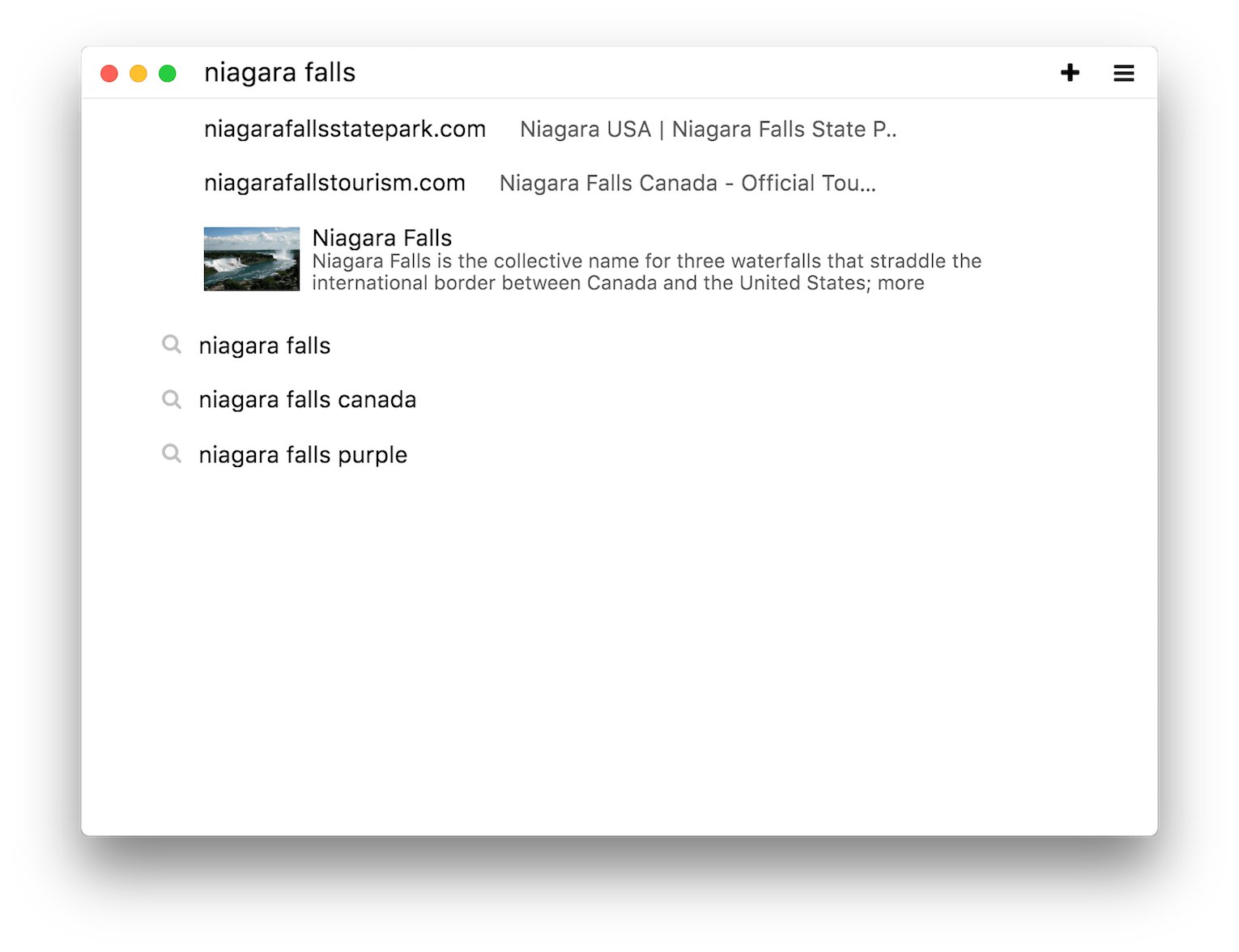
Task: Select 'Niagara Falls Canada - Official Tou...' title
Action: coord(688,183)
